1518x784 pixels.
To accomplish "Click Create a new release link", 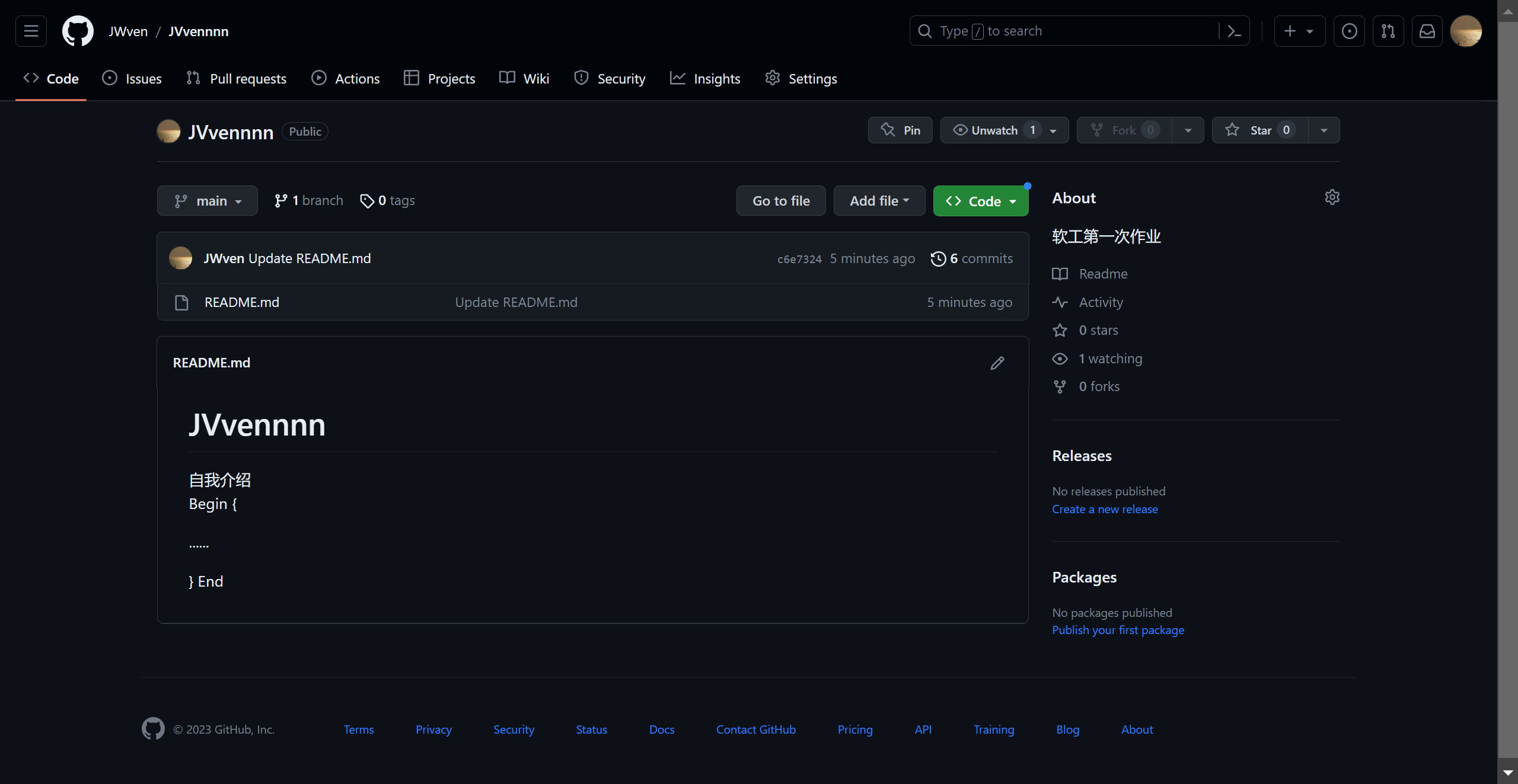I will coord(1105,509).
